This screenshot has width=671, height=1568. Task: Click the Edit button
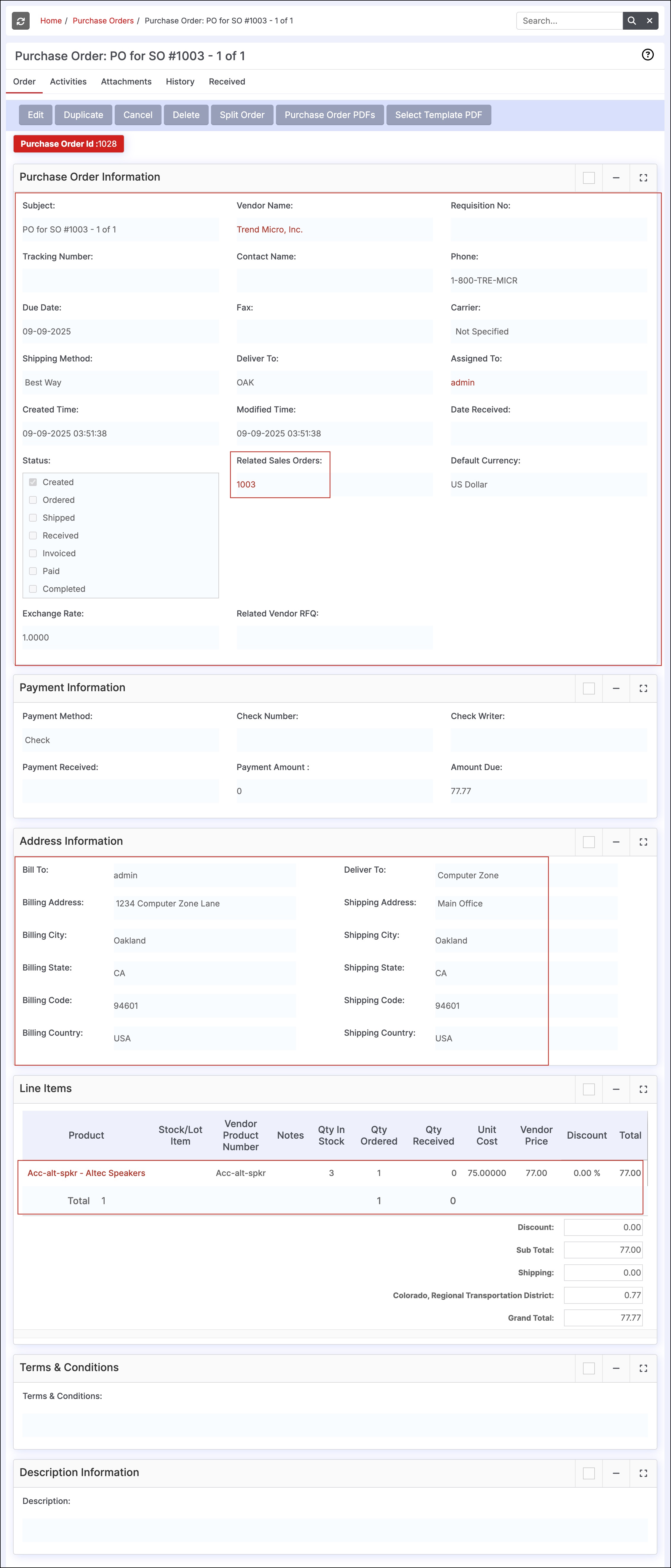36,114
